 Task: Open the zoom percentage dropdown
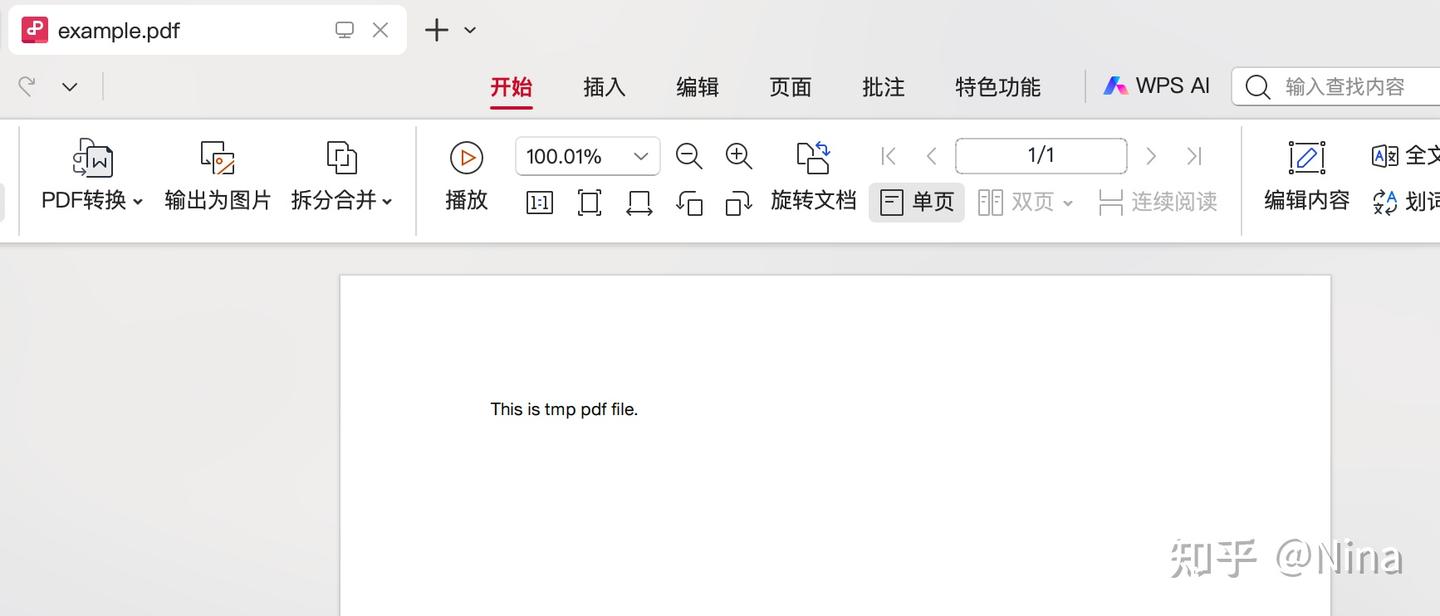click(x=641, y=157)
